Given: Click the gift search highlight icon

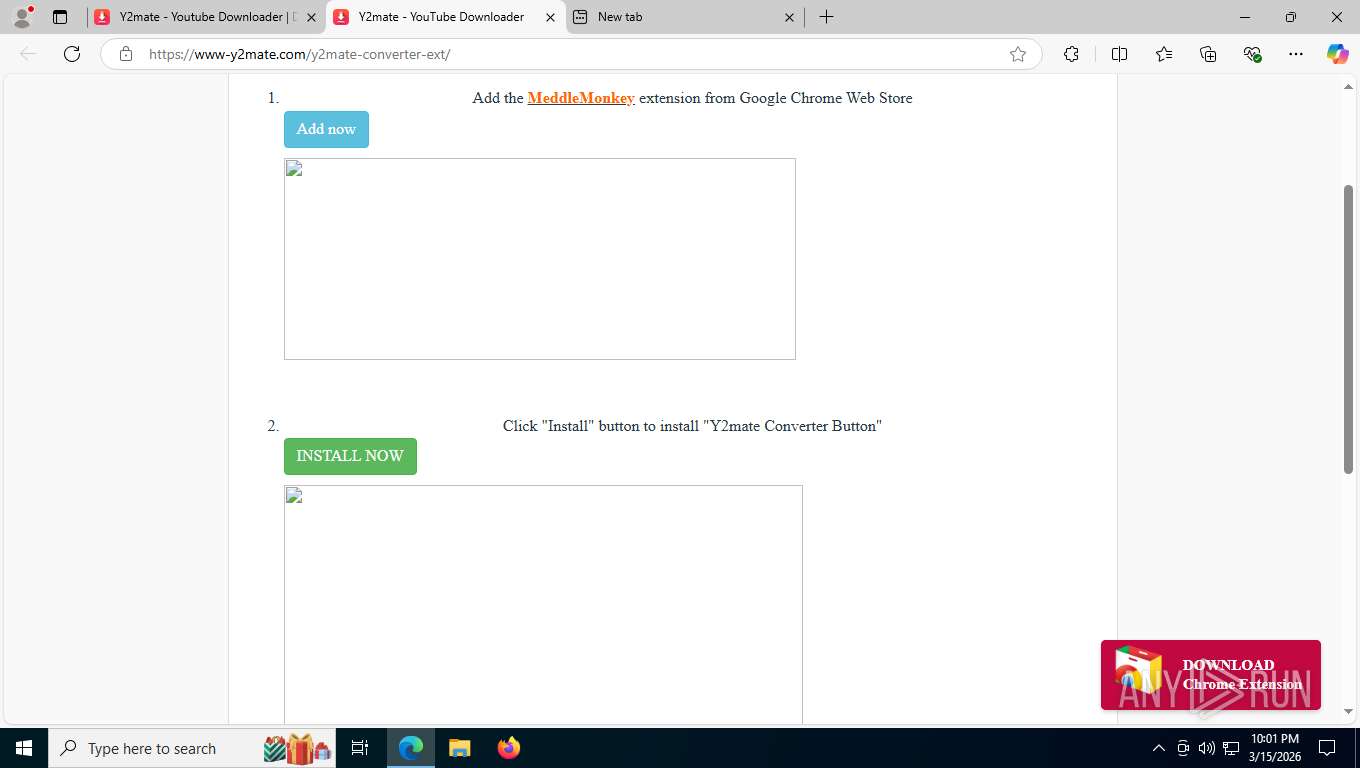Looking at the screenshot, I should (297, 748).
